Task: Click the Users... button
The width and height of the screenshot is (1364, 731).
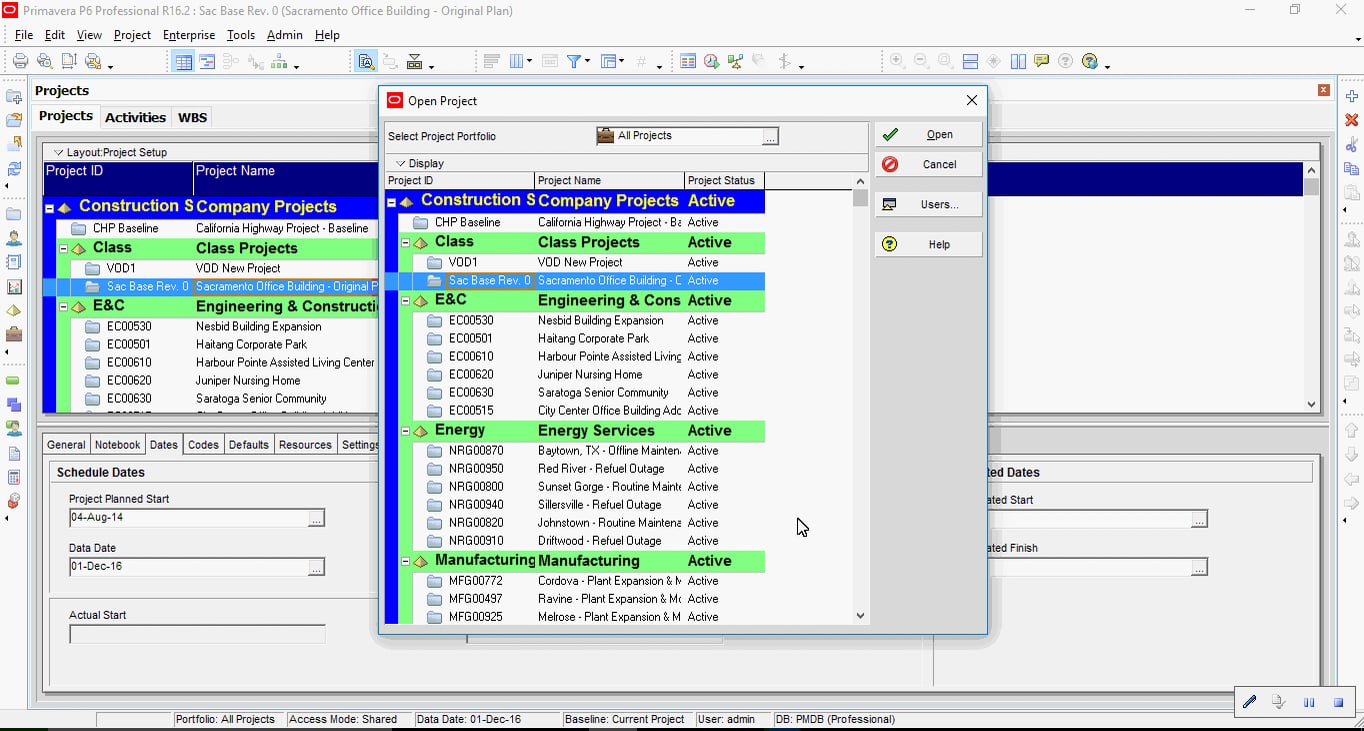Action: coord(929,205)
